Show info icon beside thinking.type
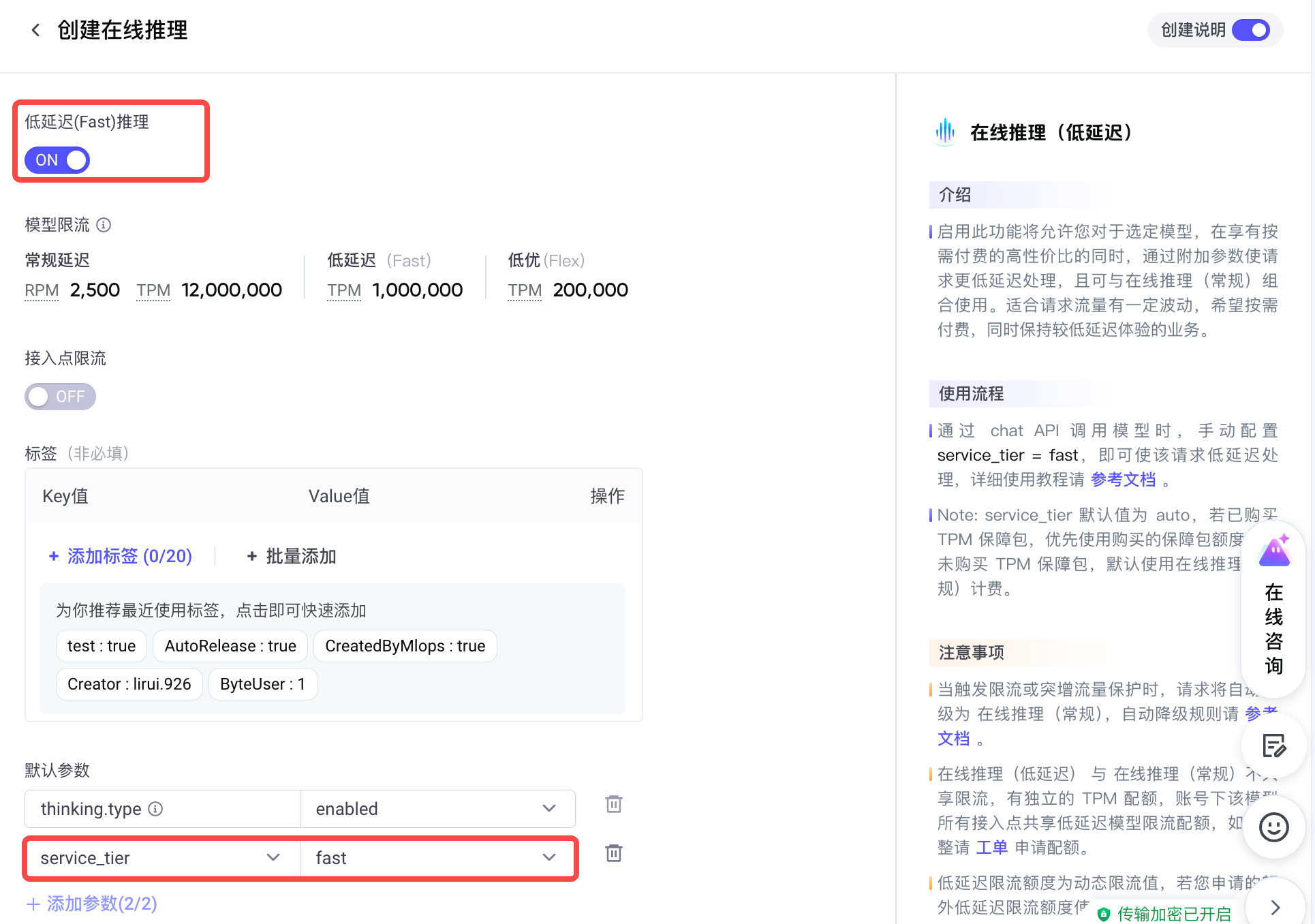 coord(155,809)
